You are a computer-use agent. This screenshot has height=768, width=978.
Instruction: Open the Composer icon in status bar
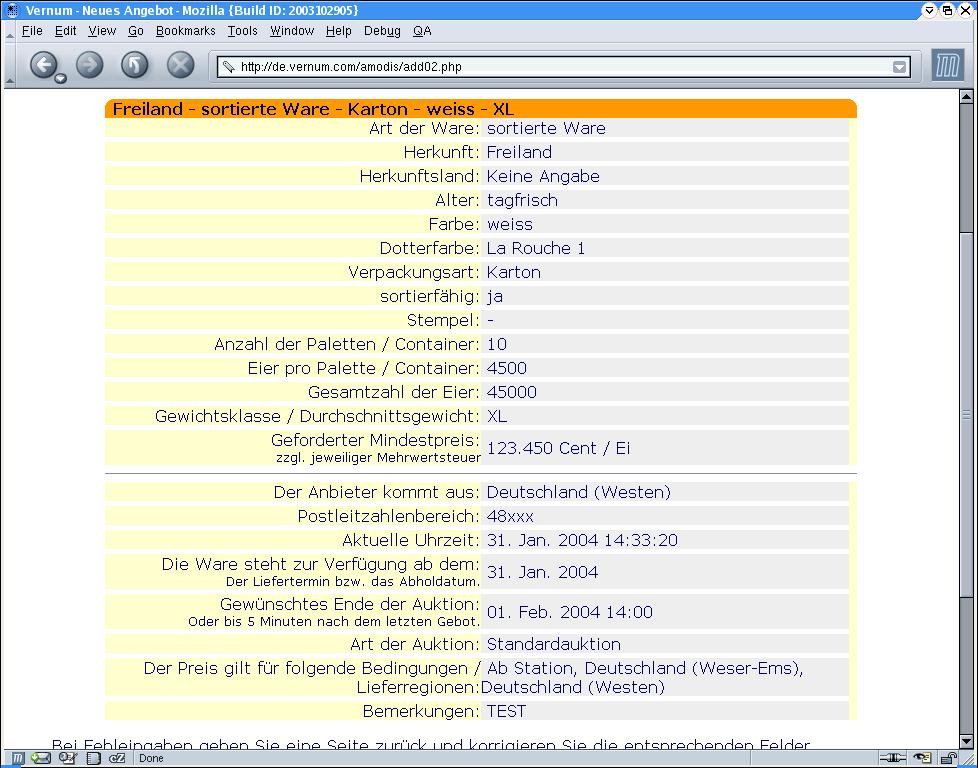point(67,759)
